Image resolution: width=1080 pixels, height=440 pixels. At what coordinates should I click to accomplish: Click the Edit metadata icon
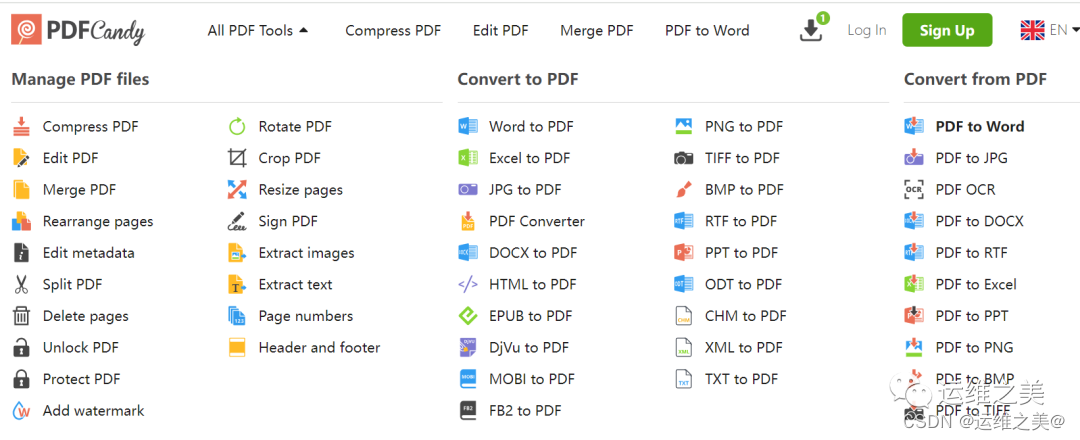[22, 253]
